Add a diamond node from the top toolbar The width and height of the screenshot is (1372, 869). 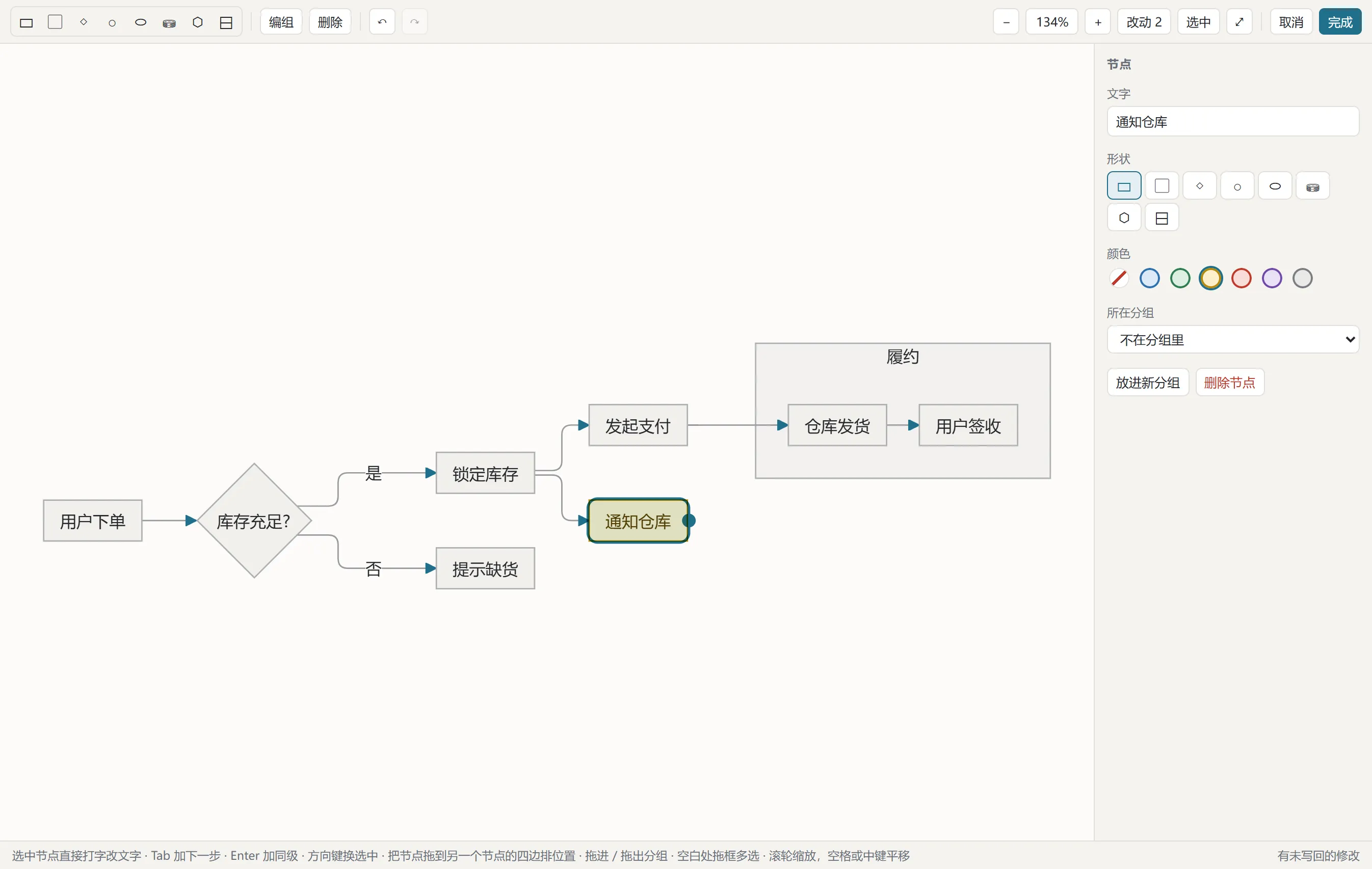click(84, 22)
